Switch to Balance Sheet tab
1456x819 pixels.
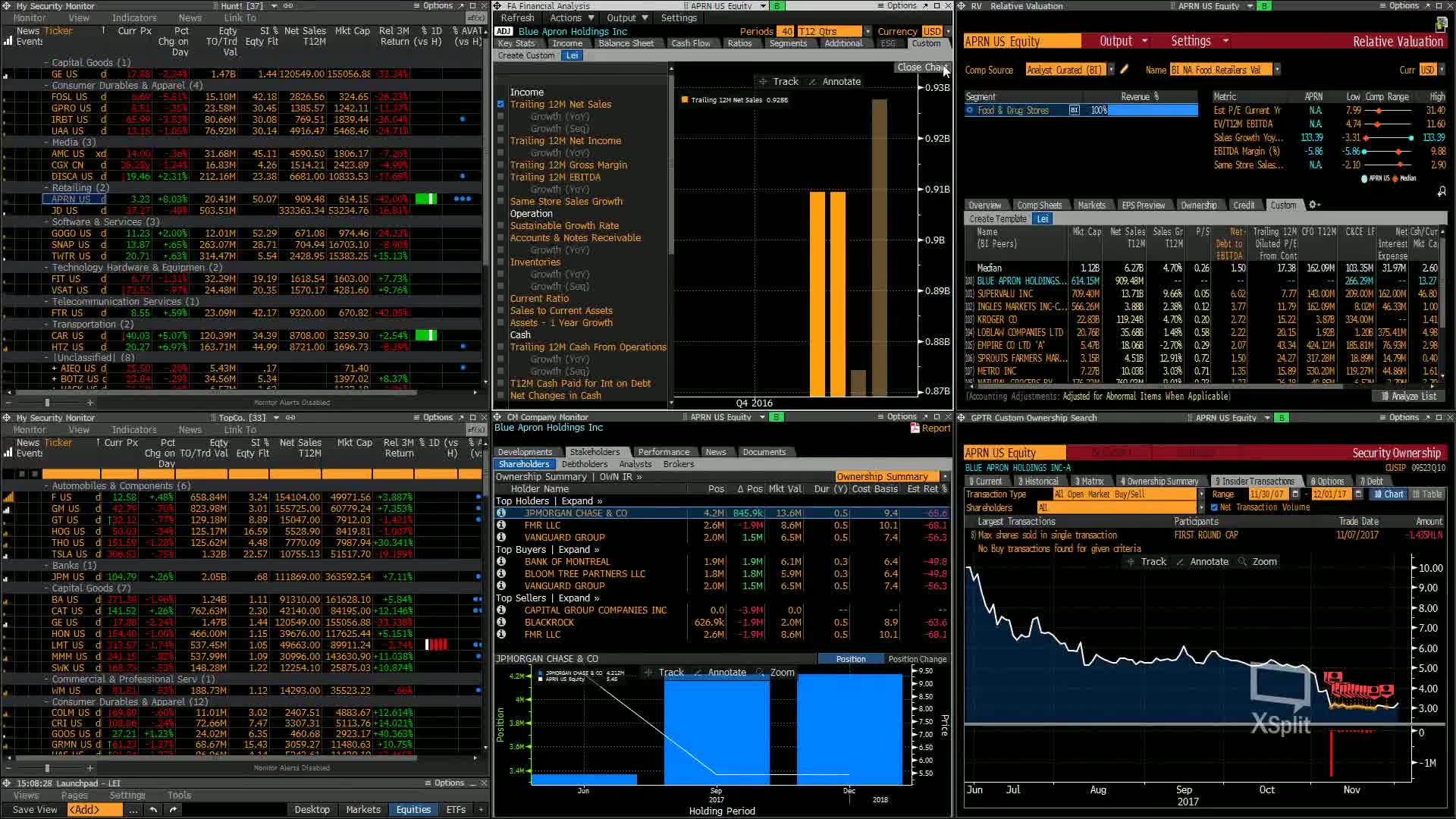pos(626,44)
